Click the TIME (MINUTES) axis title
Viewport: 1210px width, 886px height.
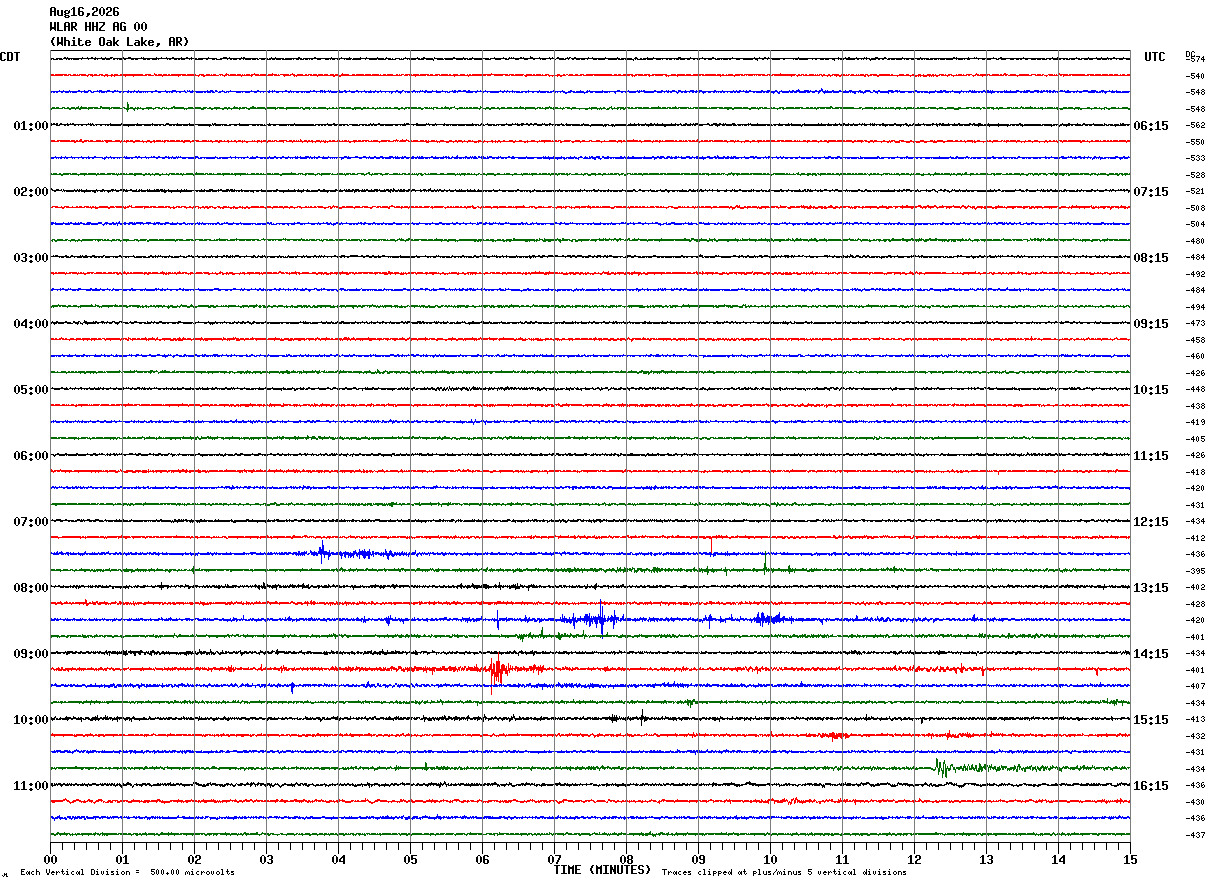pos(602,870)
